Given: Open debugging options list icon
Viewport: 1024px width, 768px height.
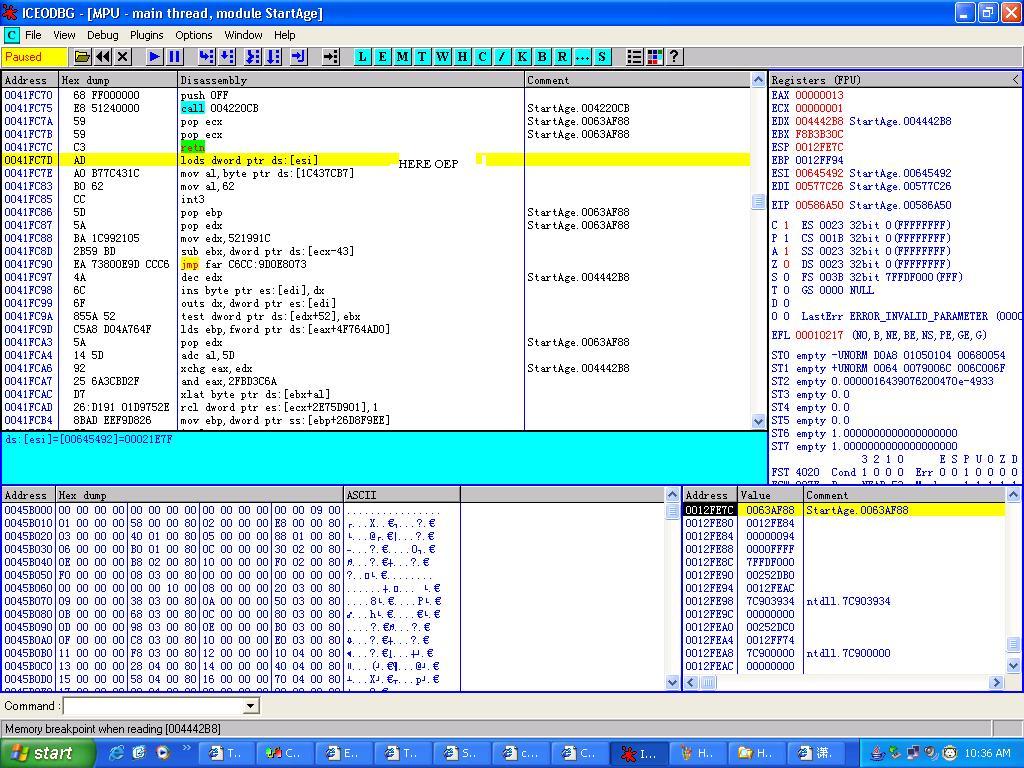Looking at the screenshot, I should tap(634, 57).
